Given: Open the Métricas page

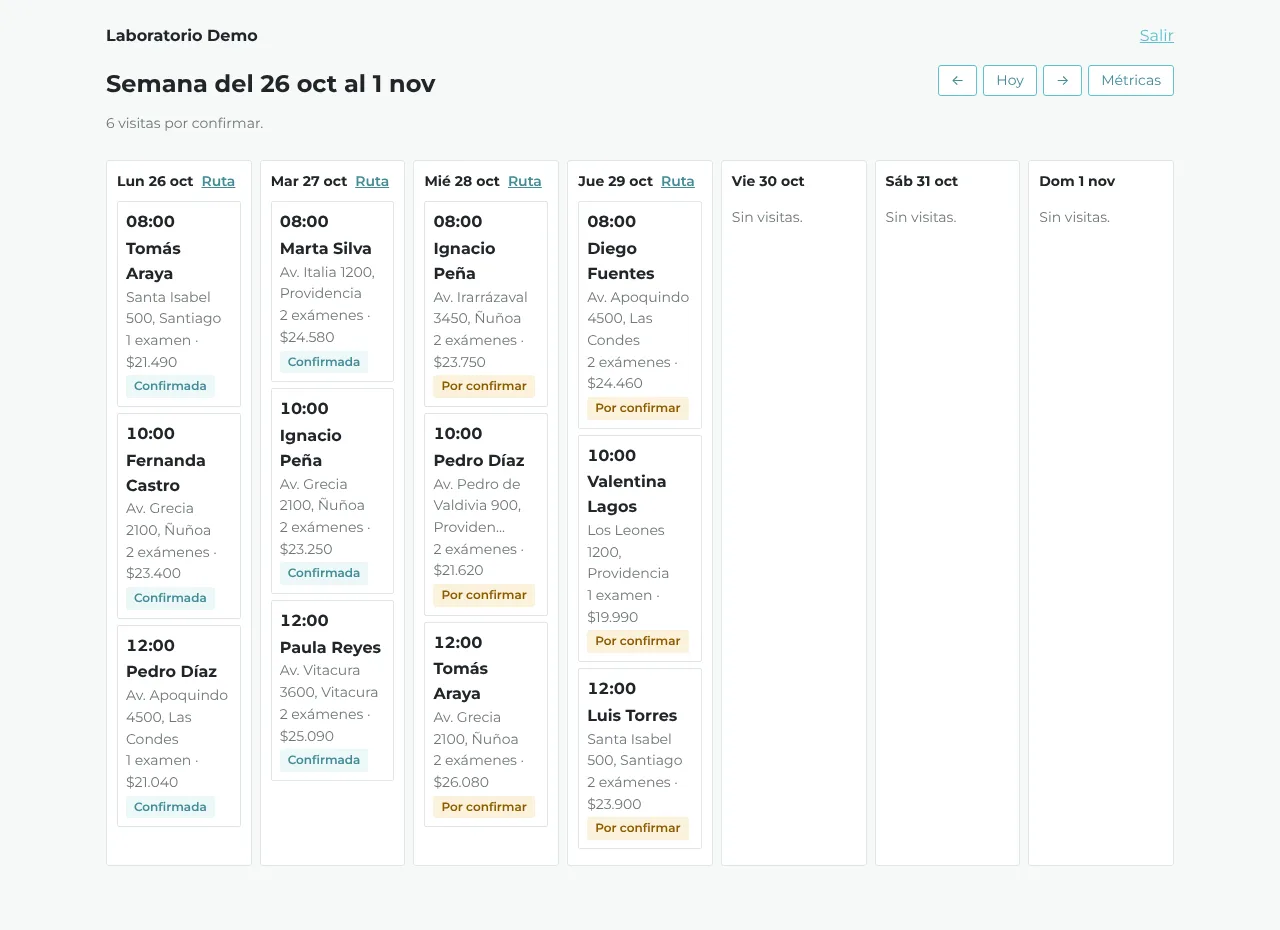Looking at the screenshot, I should click(x=1131, y=80).
